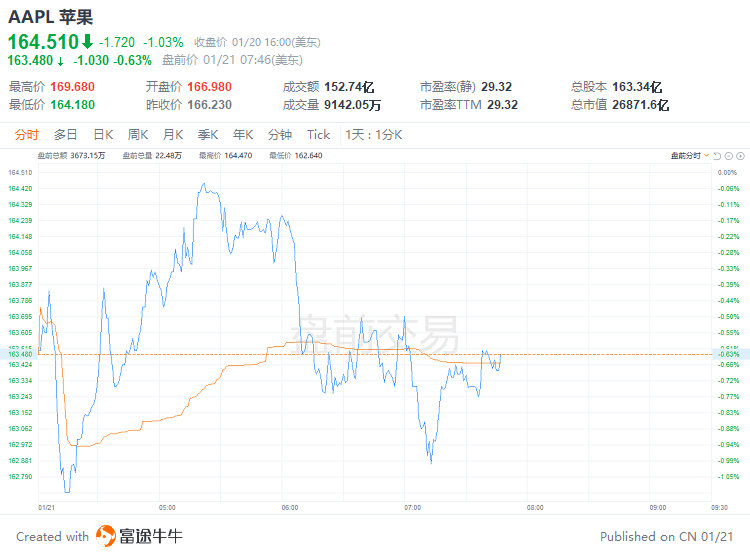750x557 pixels.
Task: Open the 月K chart tab
Action: pyautogui.click(x=173, y=135)
